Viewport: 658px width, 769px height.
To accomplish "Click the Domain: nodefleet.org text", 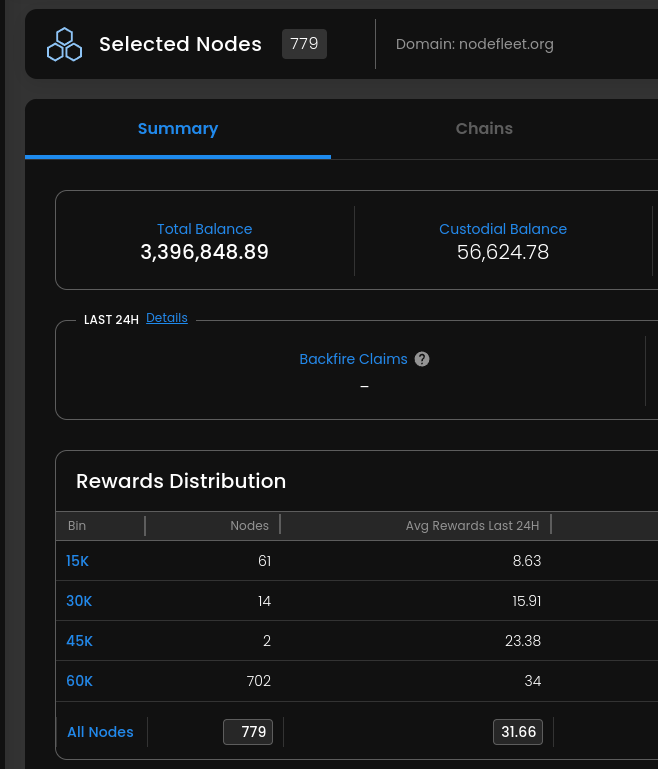I will pos(475,44).
